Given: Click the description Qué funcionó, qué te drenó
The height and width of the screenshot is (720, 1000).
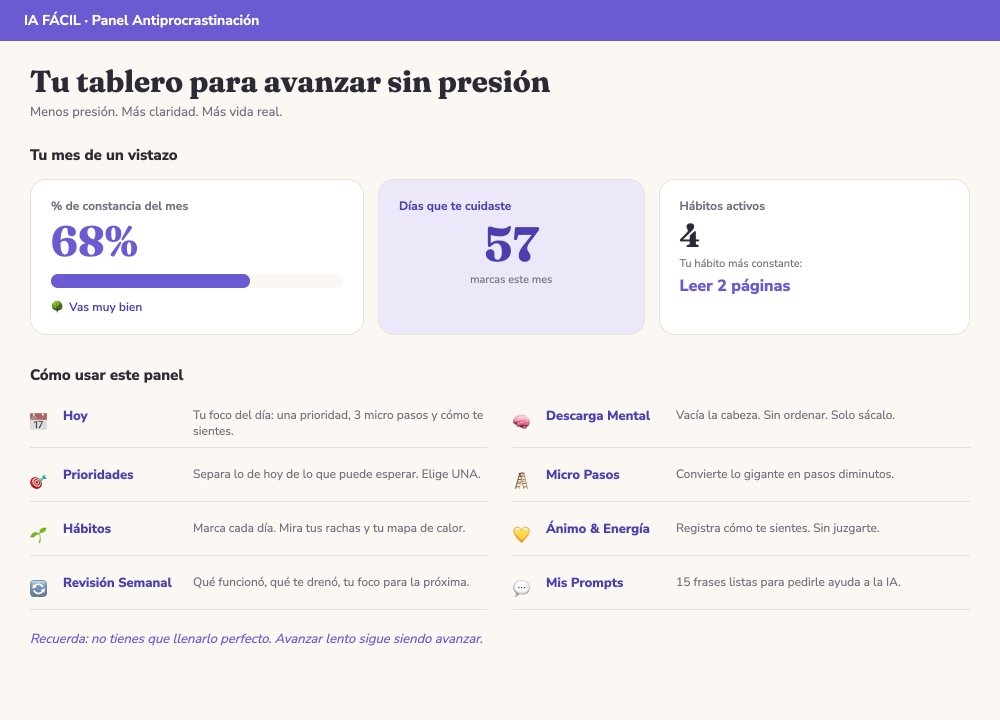Looking at the screenshot, I should tap(331, 582).
